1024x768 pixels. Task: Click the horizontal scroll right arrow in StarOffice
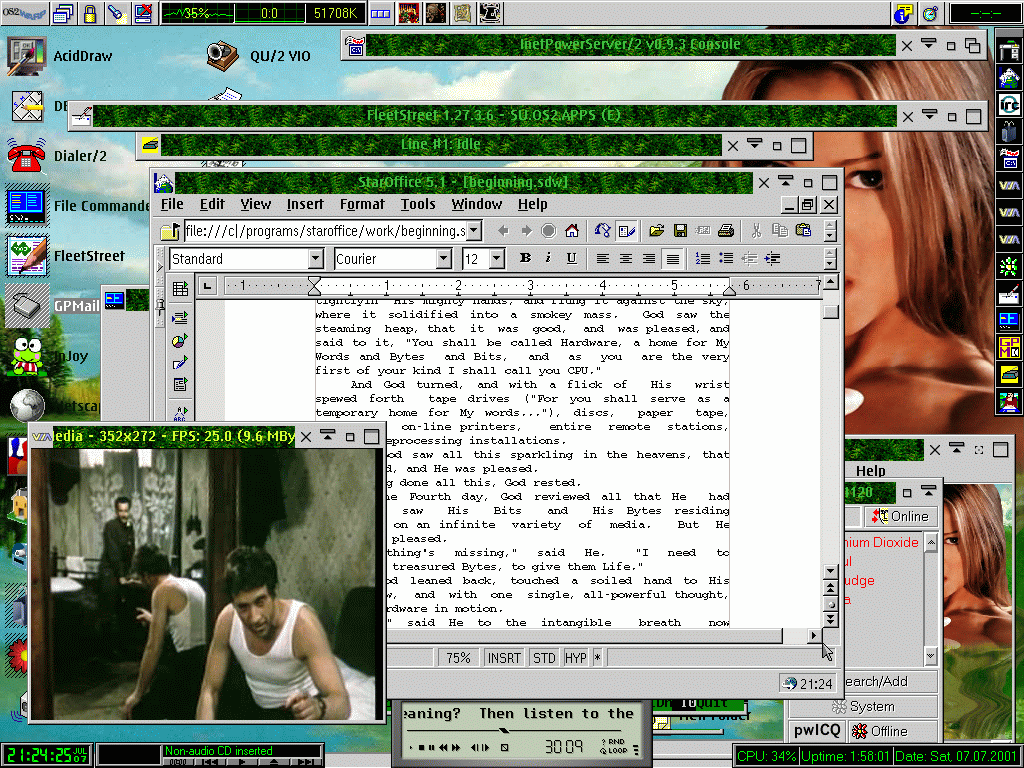814,635
